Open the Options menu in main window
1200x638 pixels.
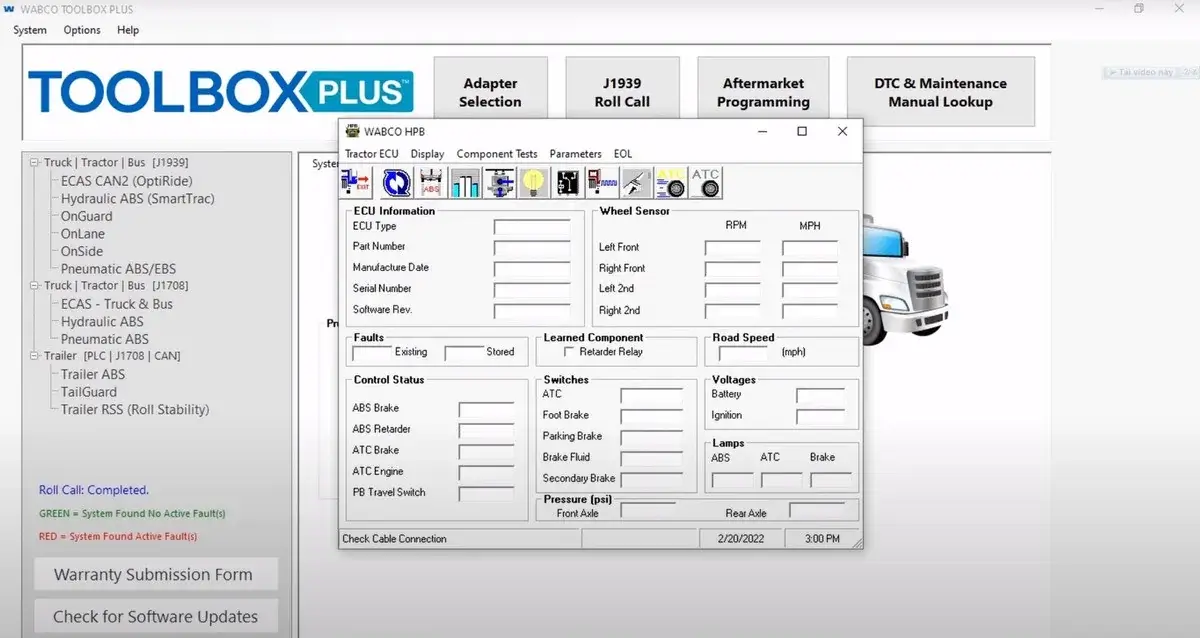(82, 30)
